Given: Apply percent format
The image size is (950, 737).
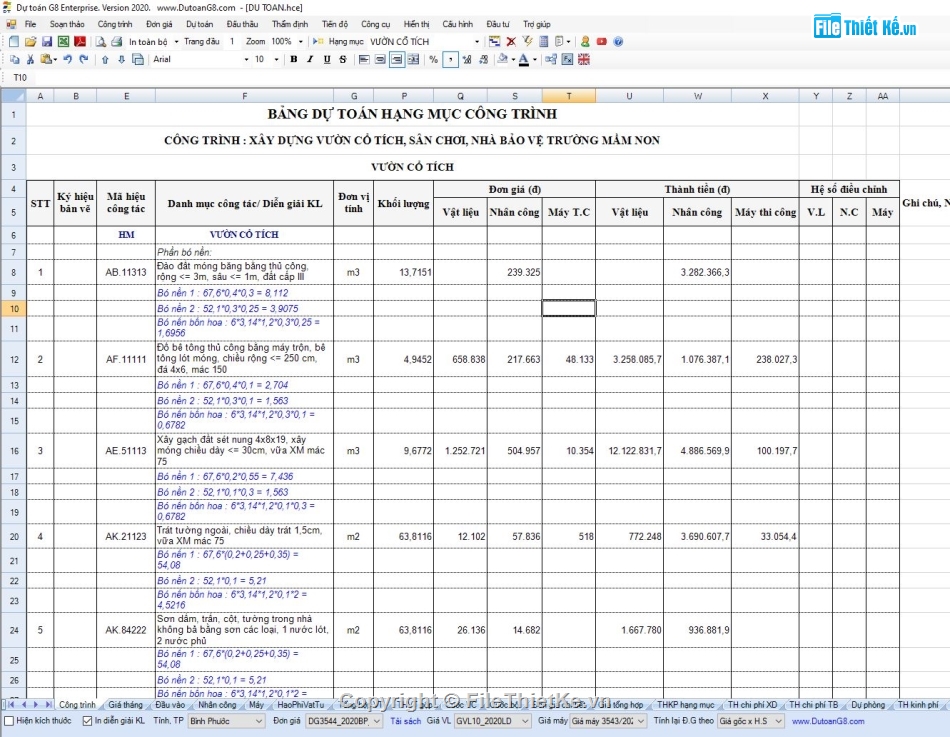Looking at the screenshot, I should point(433,59).
